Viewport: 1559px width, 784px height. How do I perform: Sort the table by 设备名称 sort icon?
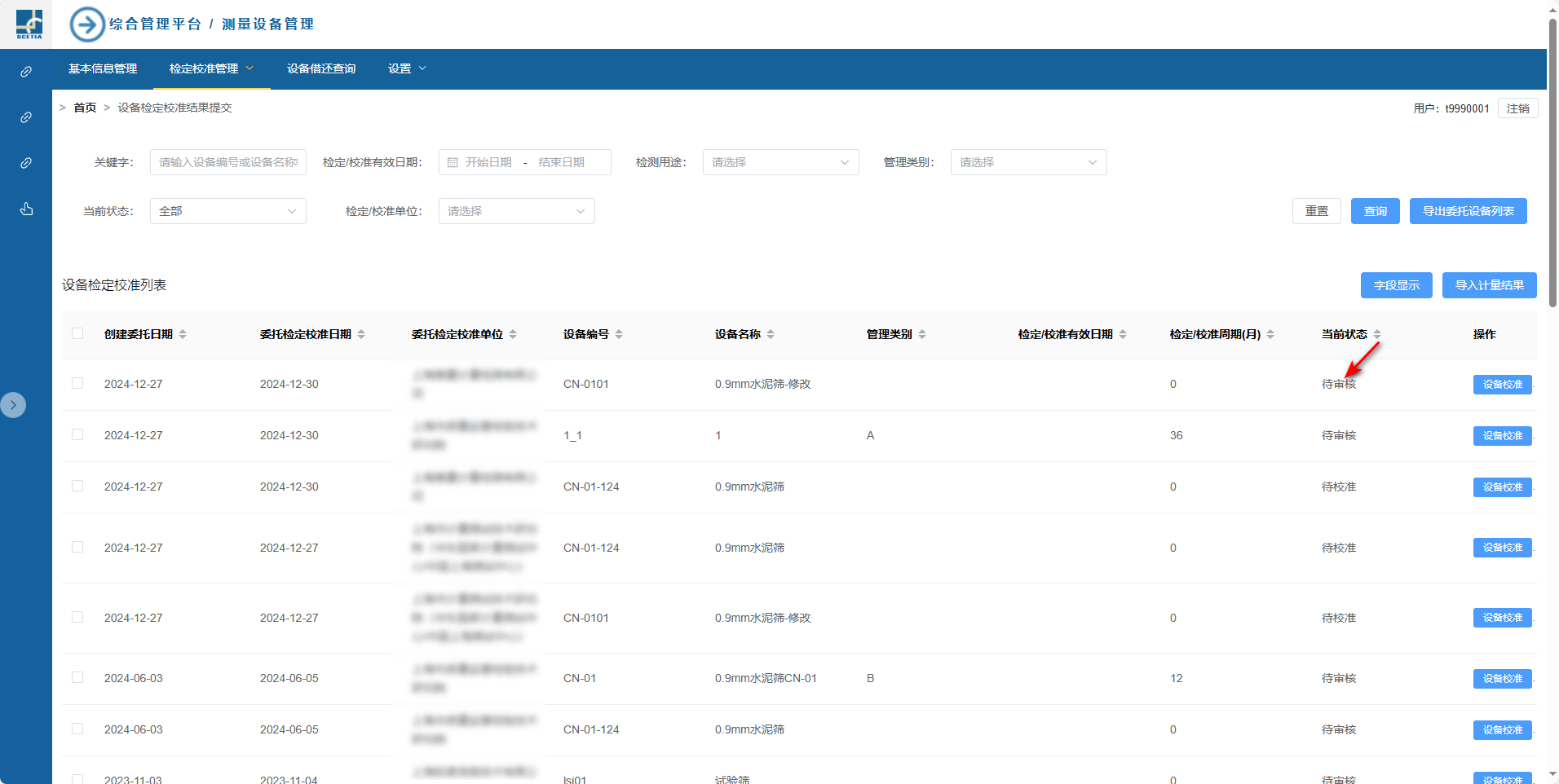click(x=771, y=334)
